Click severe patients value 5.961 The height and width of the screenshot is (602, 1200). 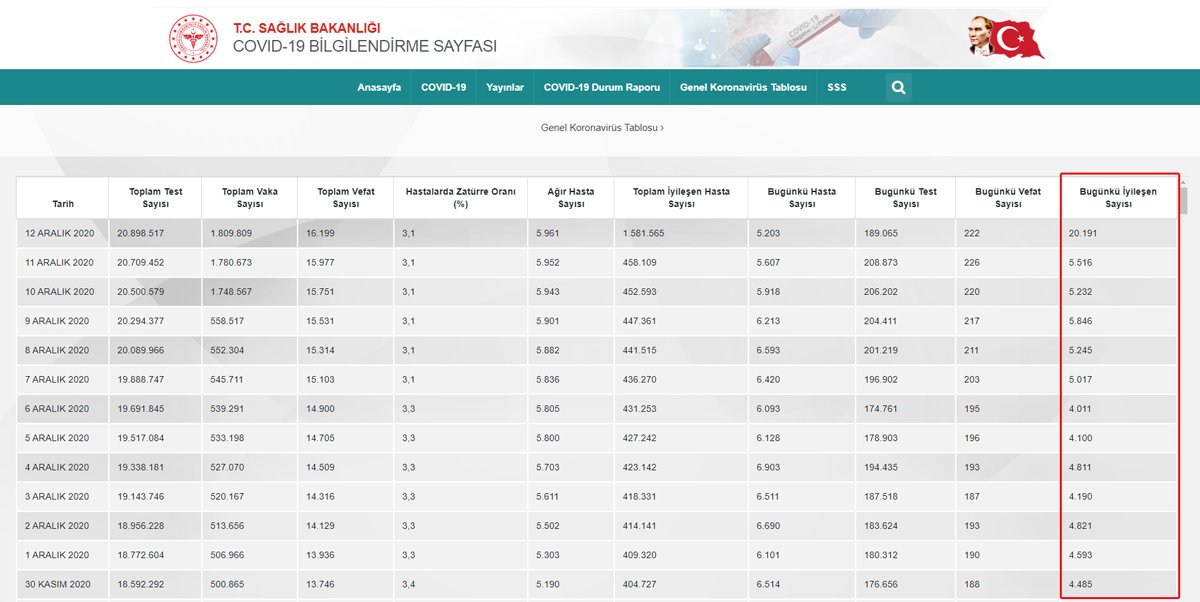point(549,233)
